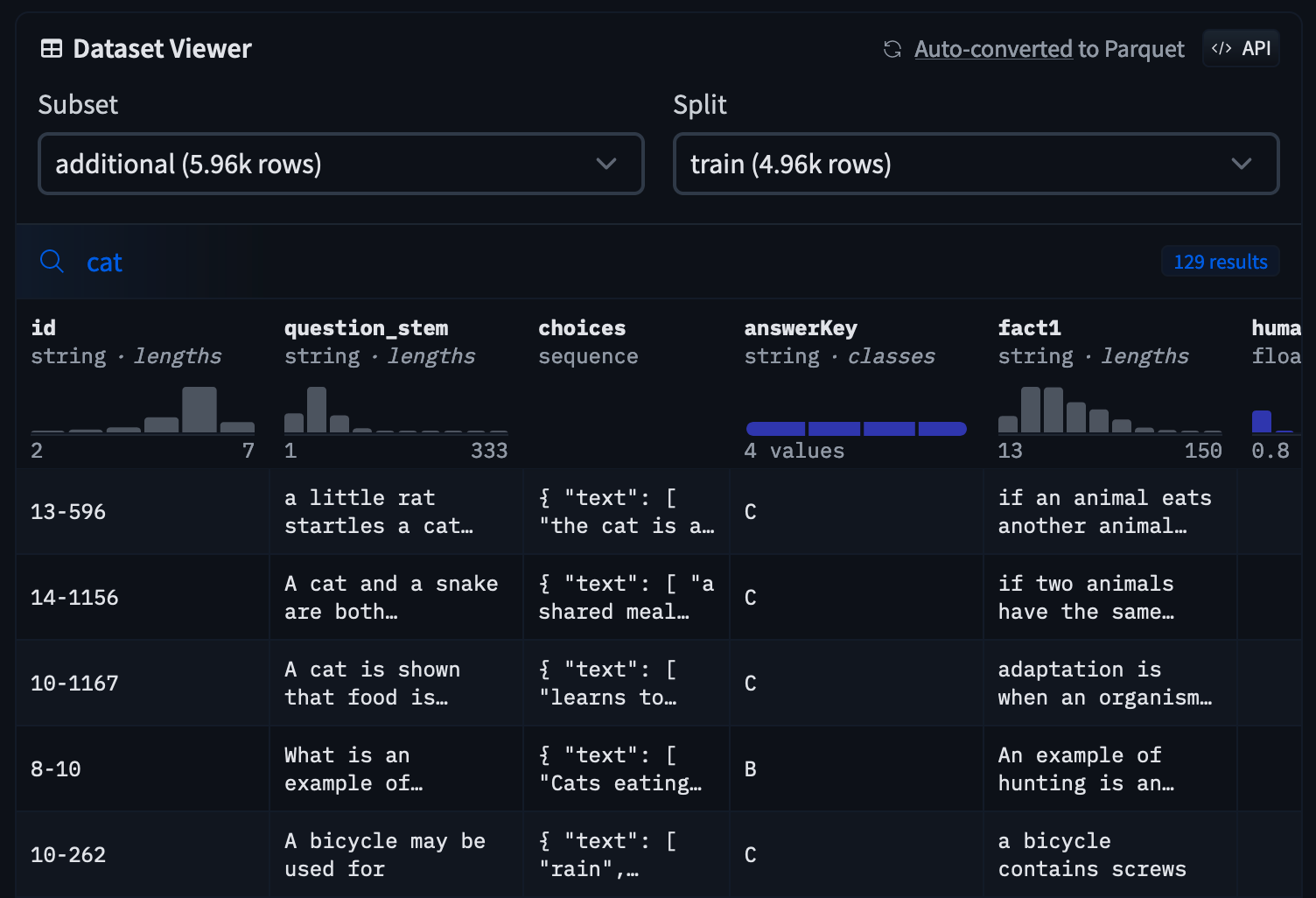Click the search magnifying glass icon
Image resolution: width=1316 pixels, height=898 pixels.
(52, 262)
